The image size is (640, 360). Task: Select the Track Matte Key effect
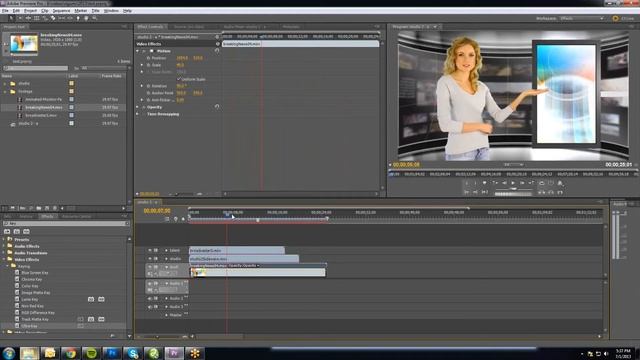click(x=35, y=319)
